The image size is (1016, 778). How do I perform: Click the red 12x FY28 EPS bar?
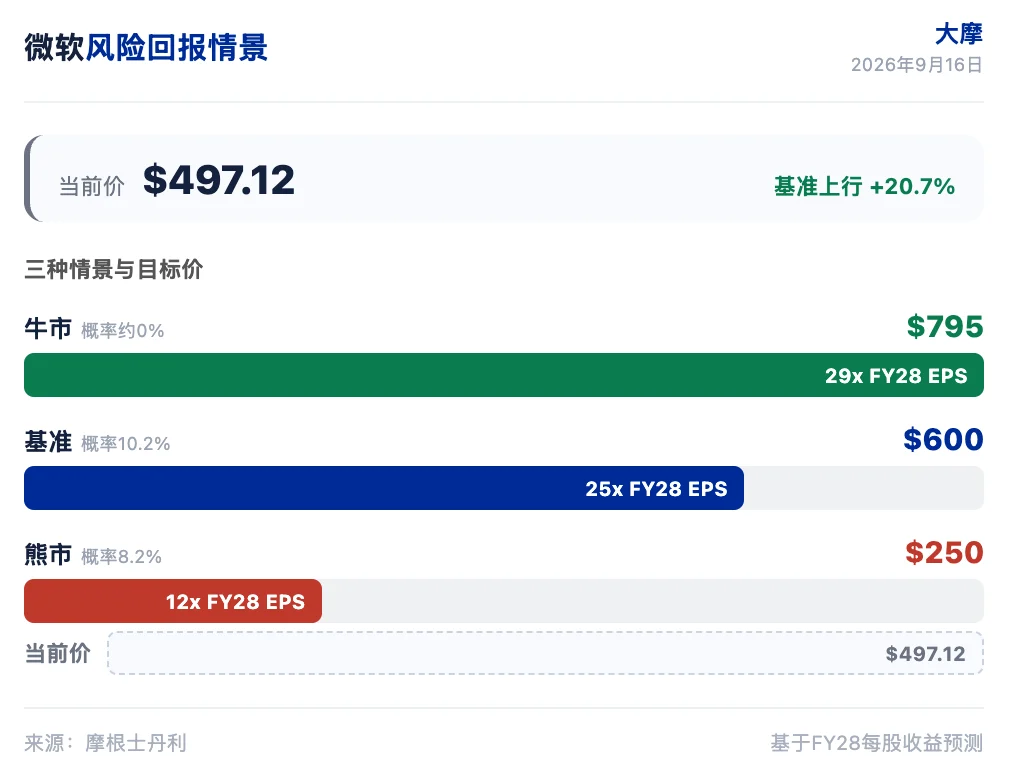point(173,601)
